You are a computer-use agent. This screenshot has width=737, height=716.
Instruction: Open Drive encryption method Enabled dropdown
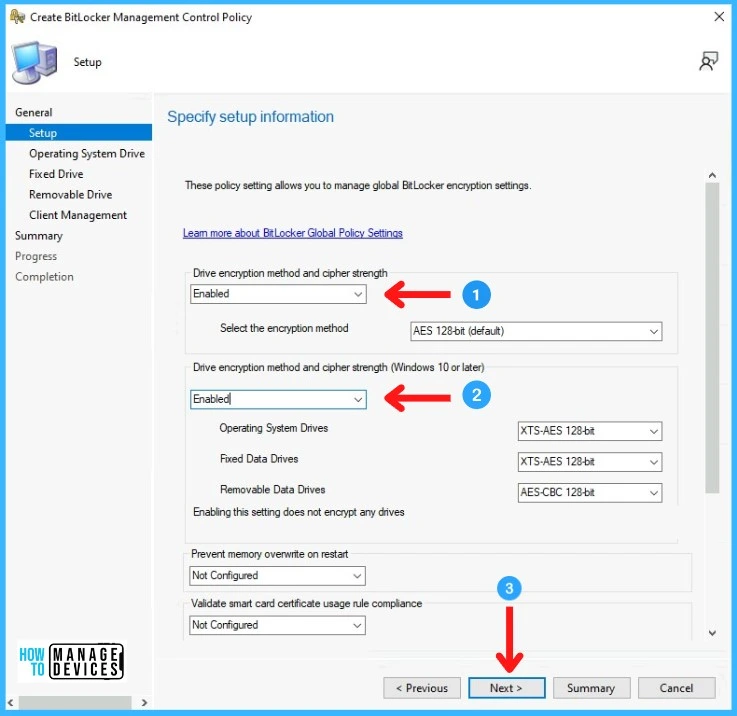pos(278,294)
